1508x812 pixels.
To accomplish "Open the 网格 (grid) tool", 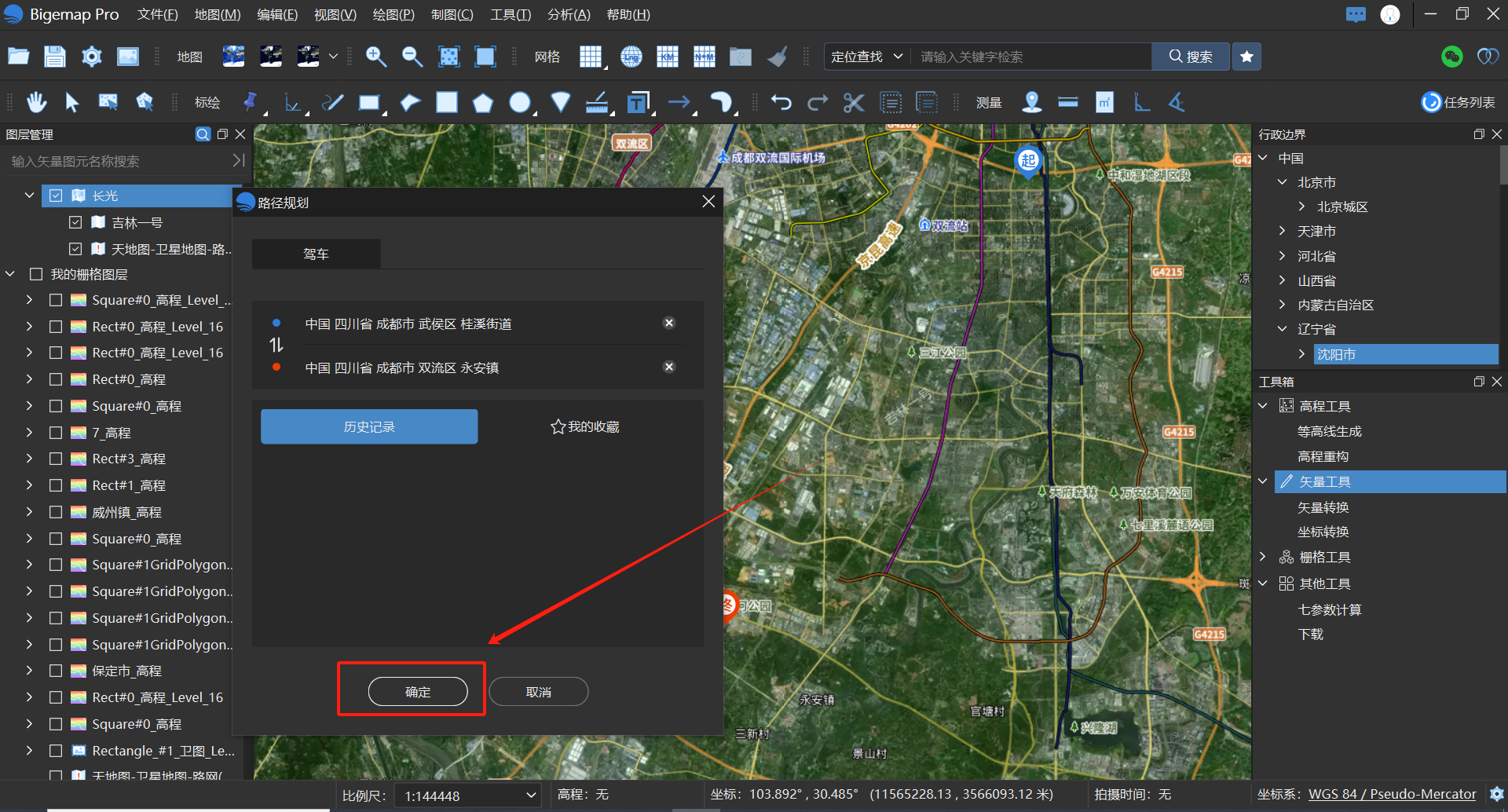I will [x=547, y=57].
